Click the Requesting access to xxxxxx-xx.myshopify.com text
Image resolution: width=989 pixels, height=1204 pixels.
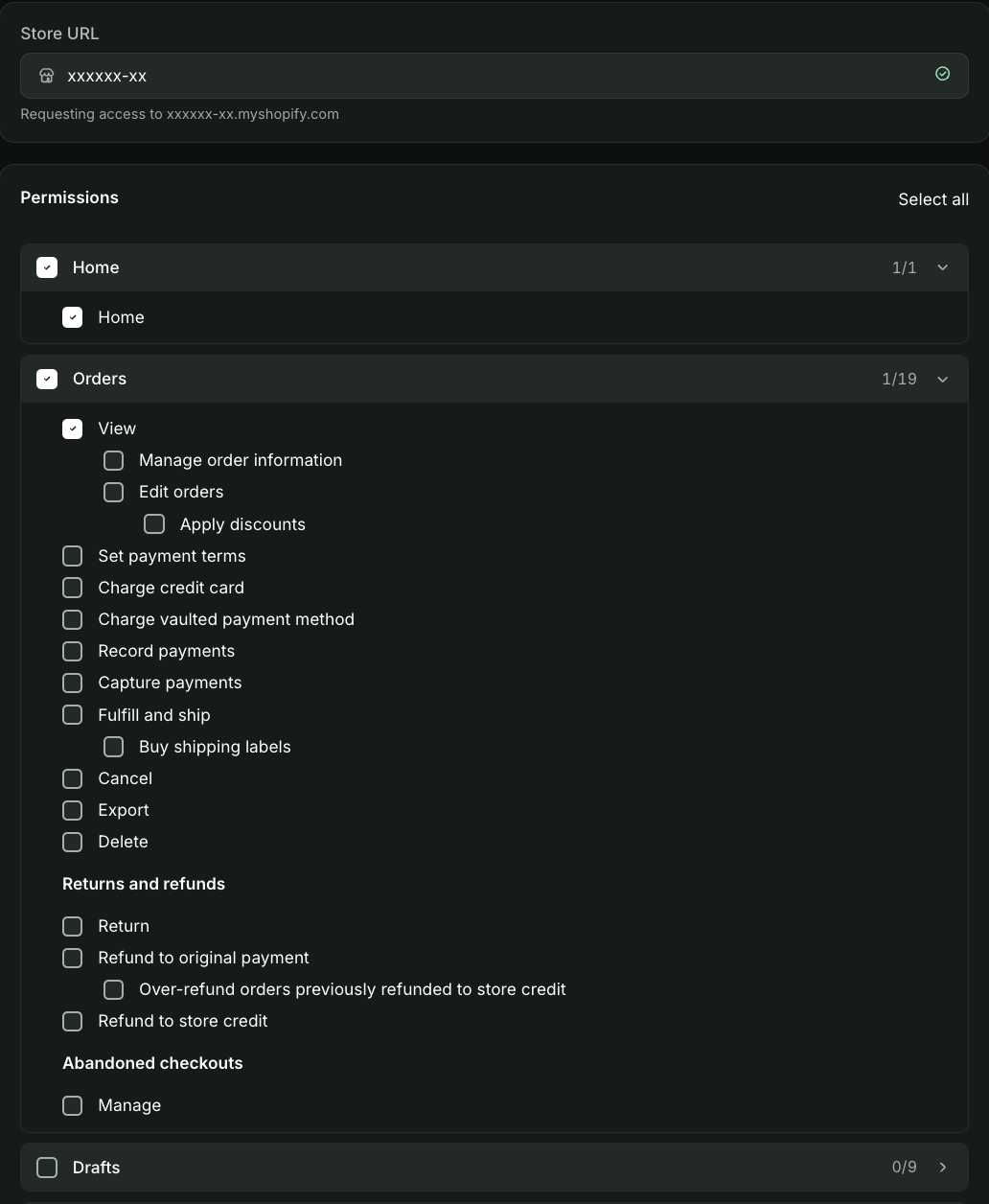coord(180,114)
